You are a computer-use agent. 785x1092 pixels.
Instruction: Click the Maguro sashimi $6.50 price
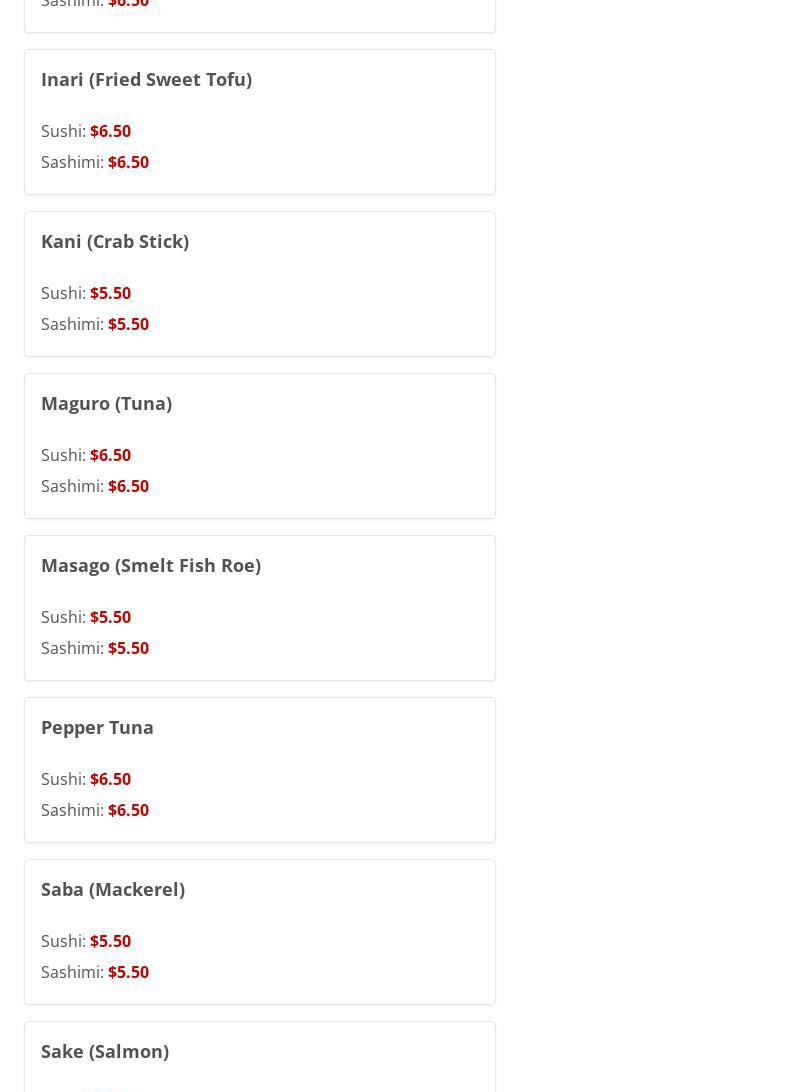[128, 486]
